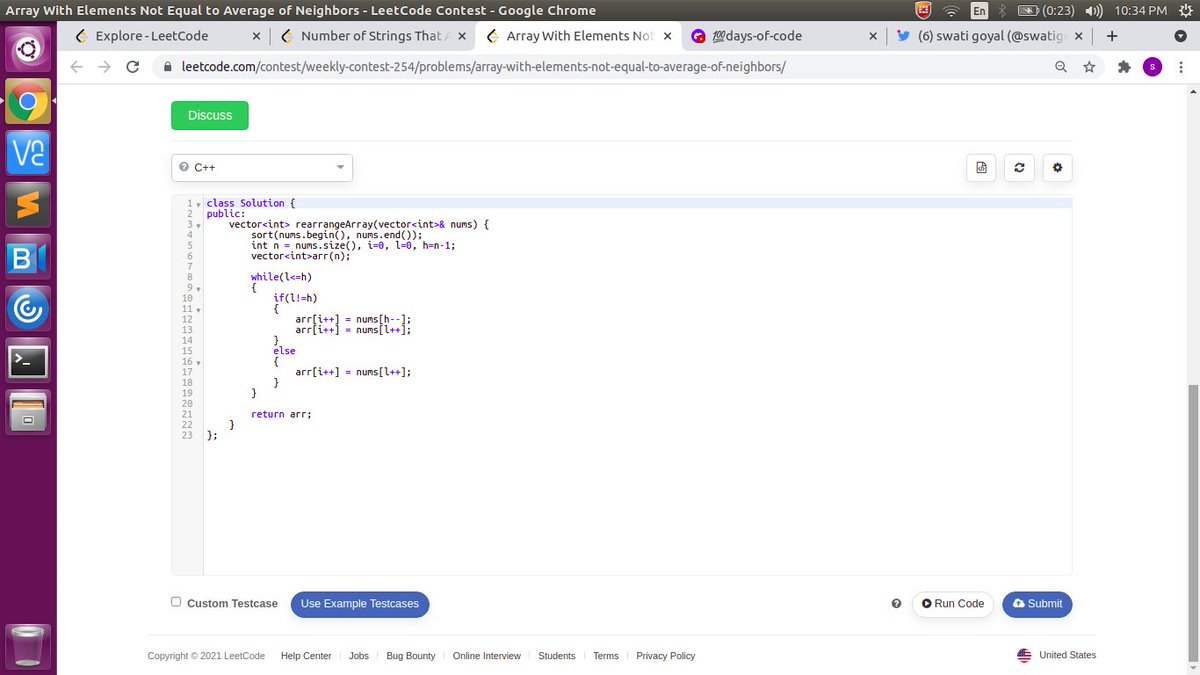Launch Terminal from the dock
1200x675 pixels.
28,362
